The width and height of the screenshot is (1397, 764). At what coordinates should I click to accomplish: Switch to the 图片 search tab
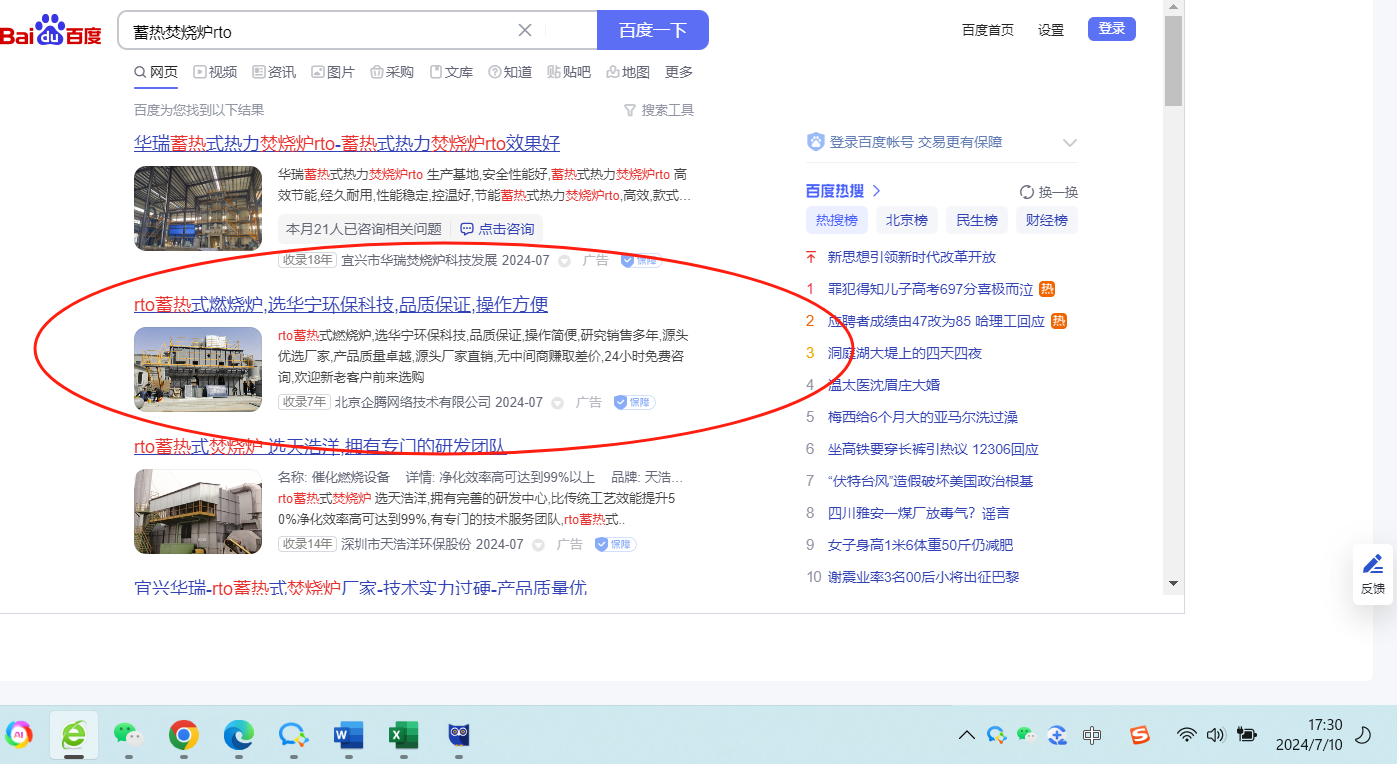click(x=333, y=72)
